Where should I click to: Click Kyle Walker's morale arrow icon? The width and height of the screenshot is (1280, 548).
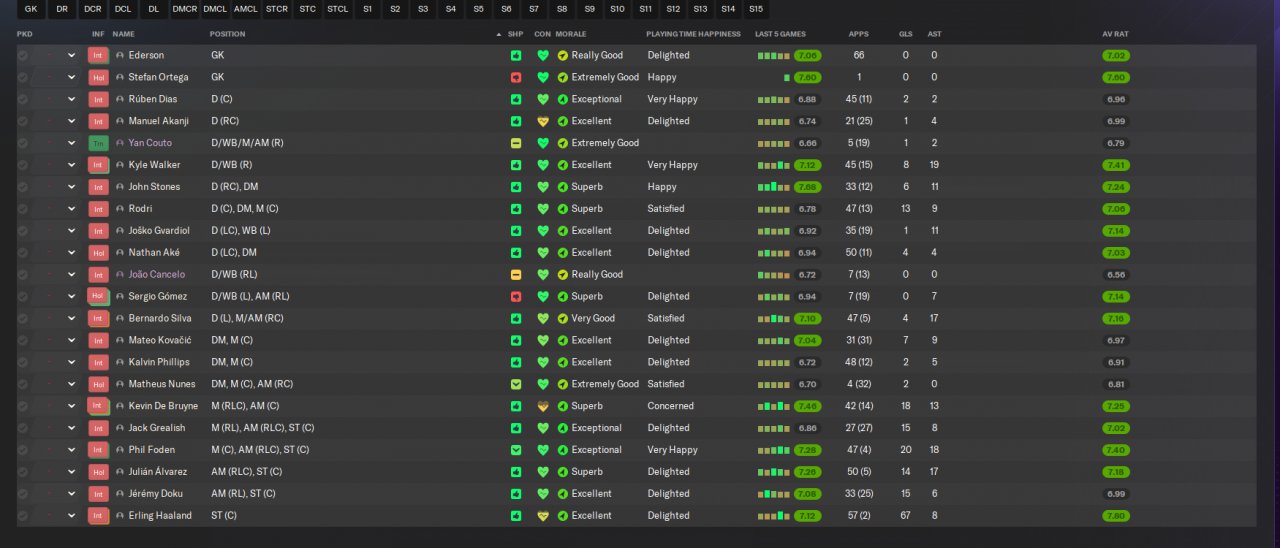pyautogui.click(x=563, y=165)
